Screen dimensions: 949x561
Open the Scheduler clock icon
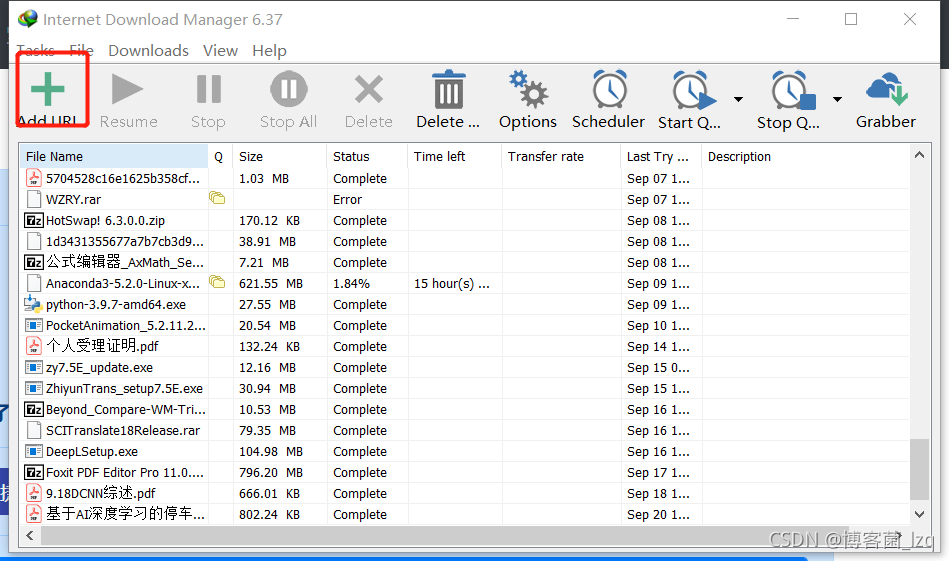pyautogui.click(x=609, y=90)
